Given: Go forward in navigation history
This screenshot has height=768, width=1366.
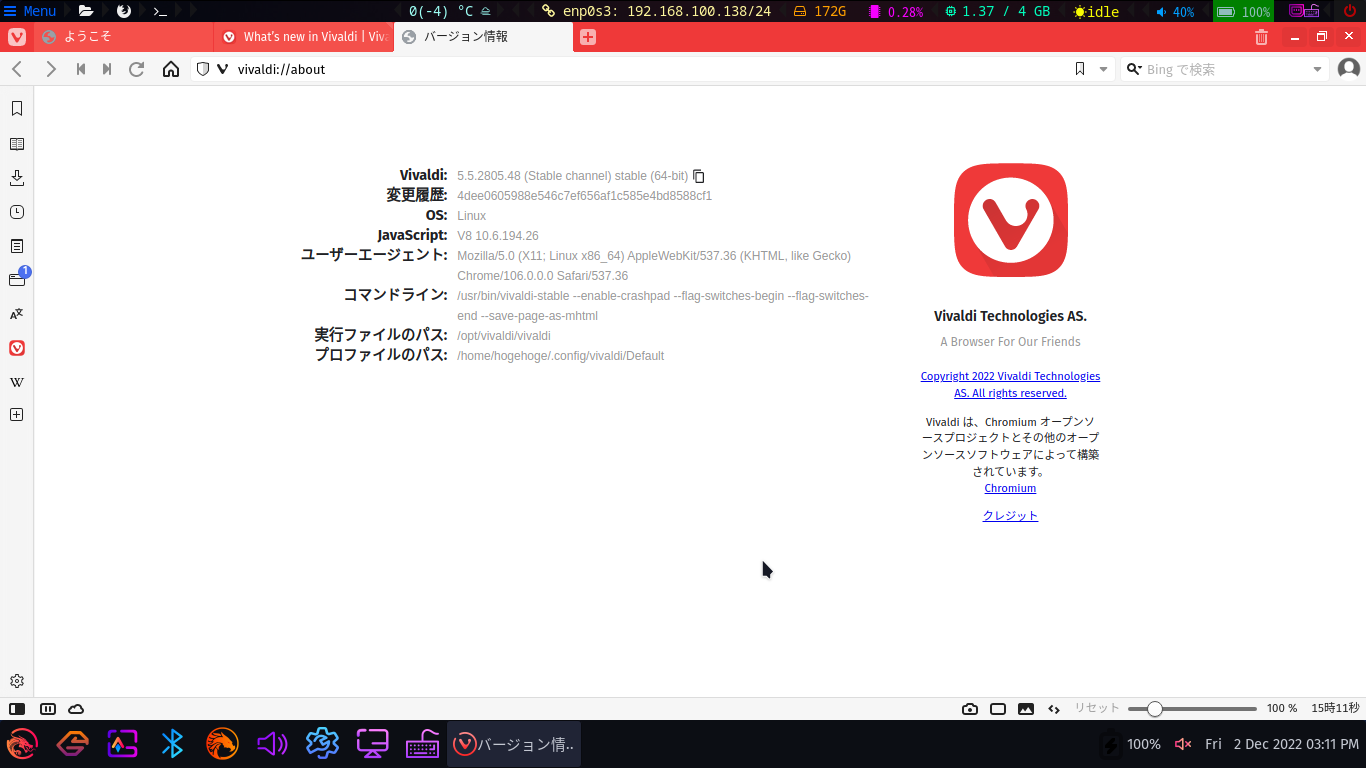Looking at the screenshot, I should 50,69.
